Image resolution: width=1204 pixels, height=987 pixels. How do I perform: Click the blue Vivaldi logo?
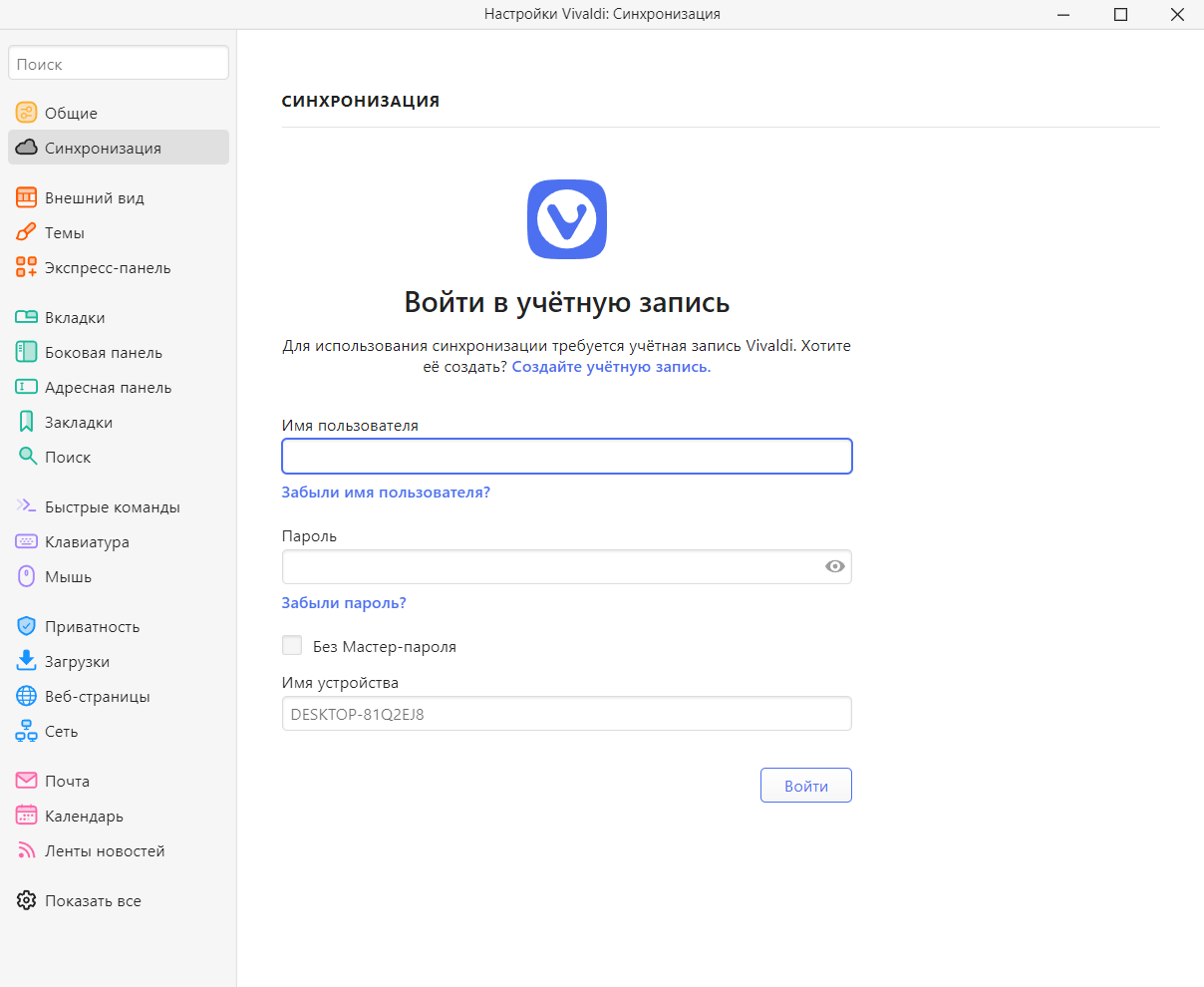tap(567, 219)
